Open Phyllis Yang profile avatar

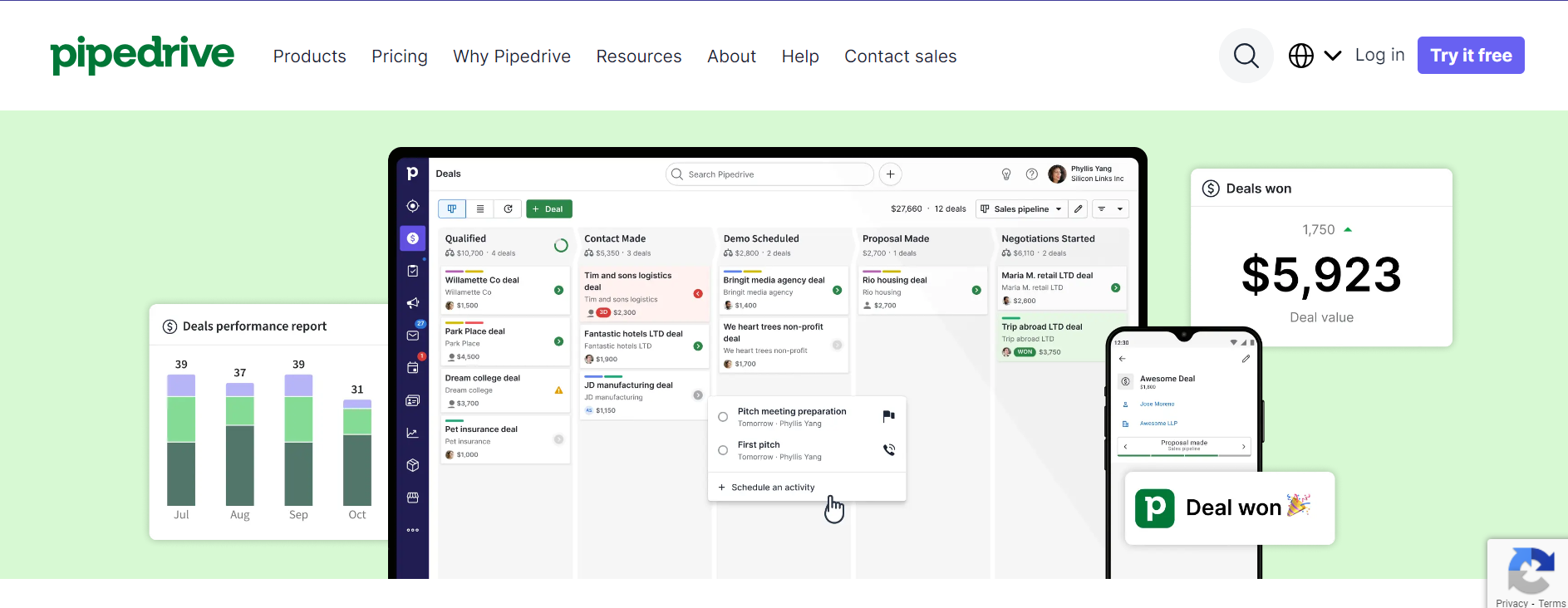1057,174
